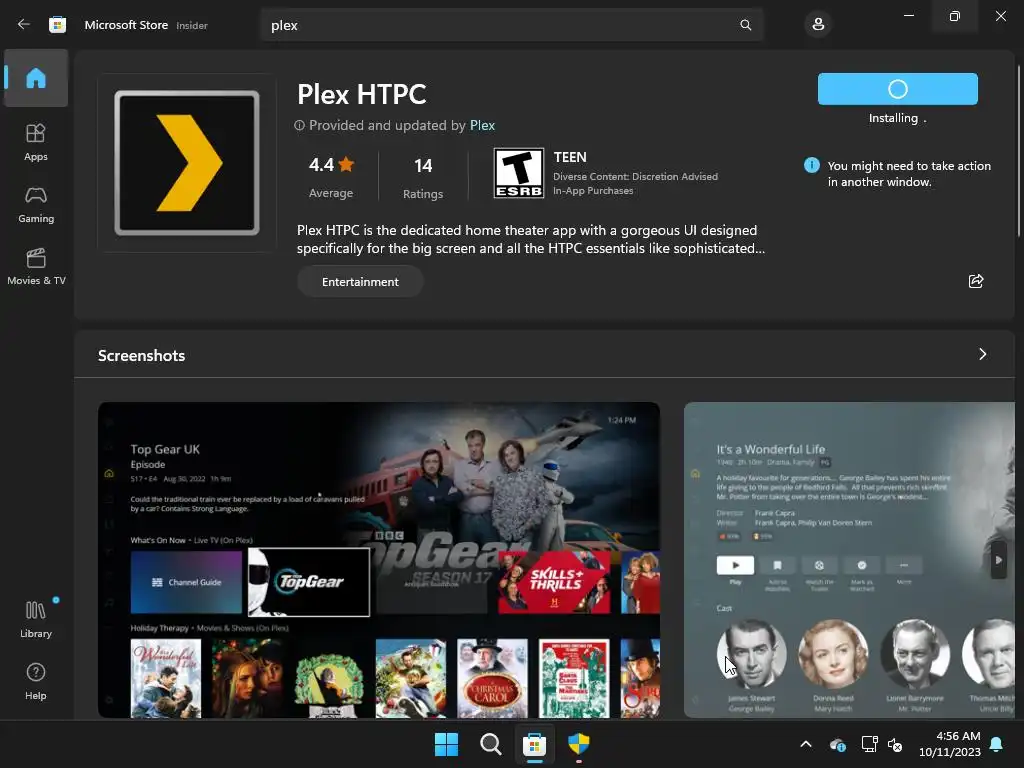The image size is (1024, 768).
Task: Open Movies & TV section
Action: [x=36, y=266]
